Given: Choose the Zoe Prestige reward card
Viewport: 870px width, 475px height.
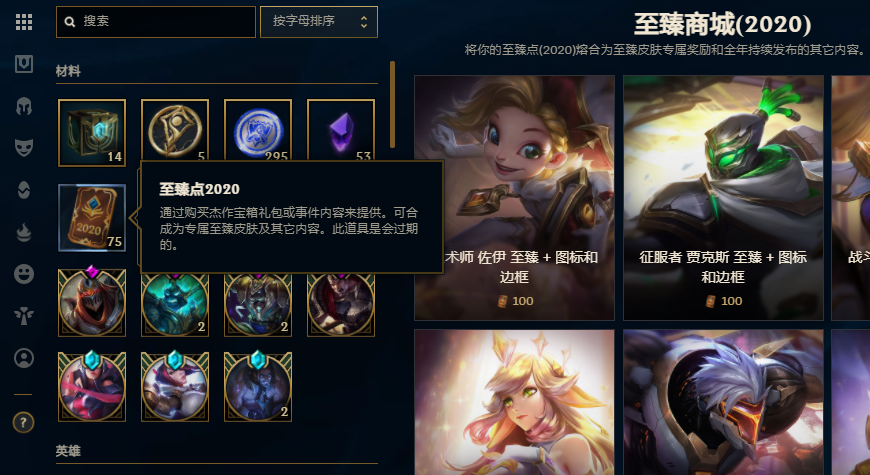Looking at the screenshot, I should pyautogui.click(x=514, y=198).
